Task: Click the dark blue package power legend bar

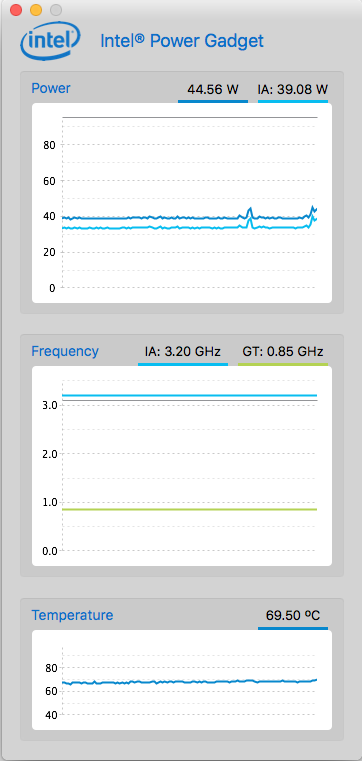Action: coord(213,101)
